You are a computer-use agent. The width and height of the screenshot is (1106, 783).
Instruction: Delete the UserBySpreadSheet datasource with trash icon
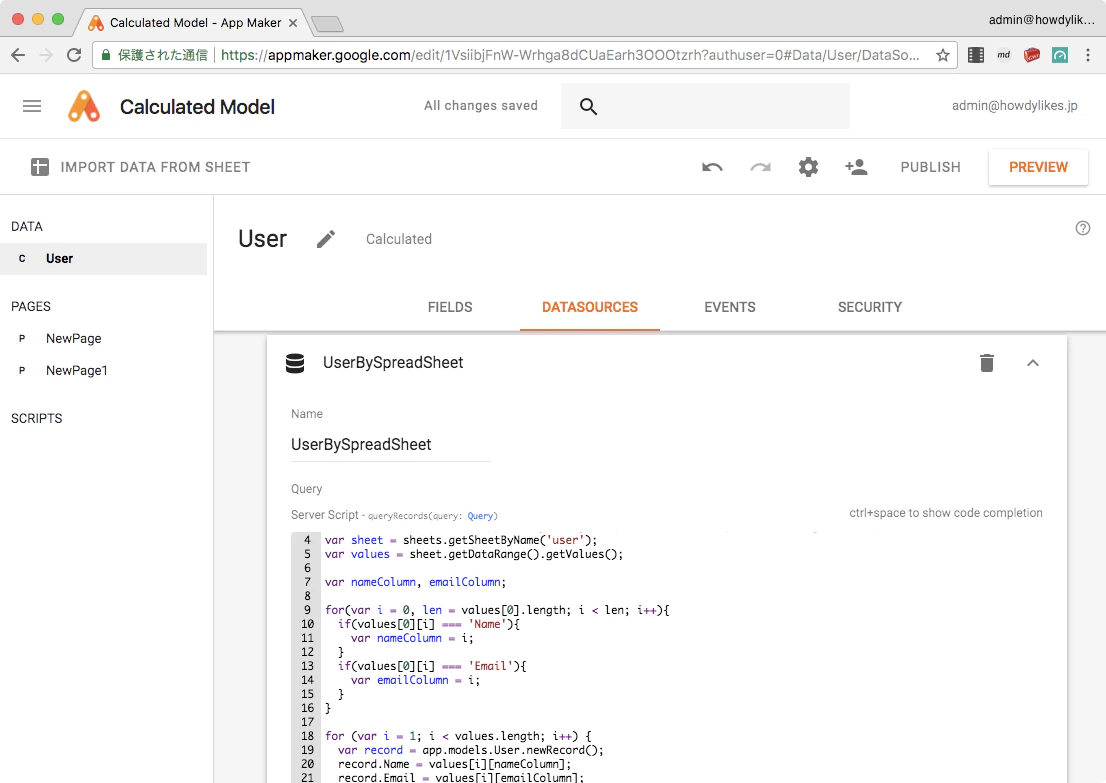[x=987, y=363]
